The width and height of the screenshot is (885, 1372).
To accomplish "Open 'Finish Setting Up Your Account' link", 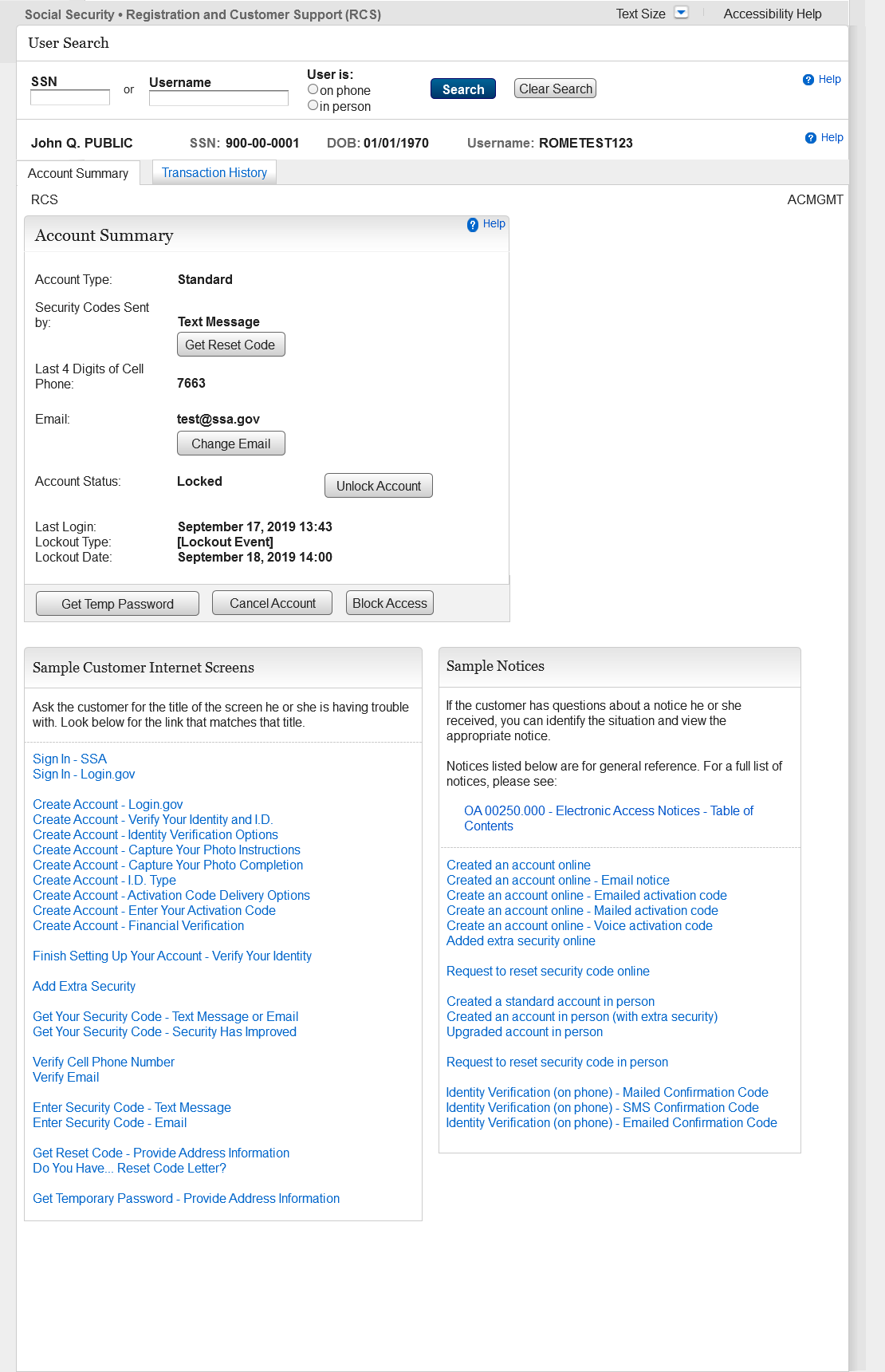I will tap(172, 956).
